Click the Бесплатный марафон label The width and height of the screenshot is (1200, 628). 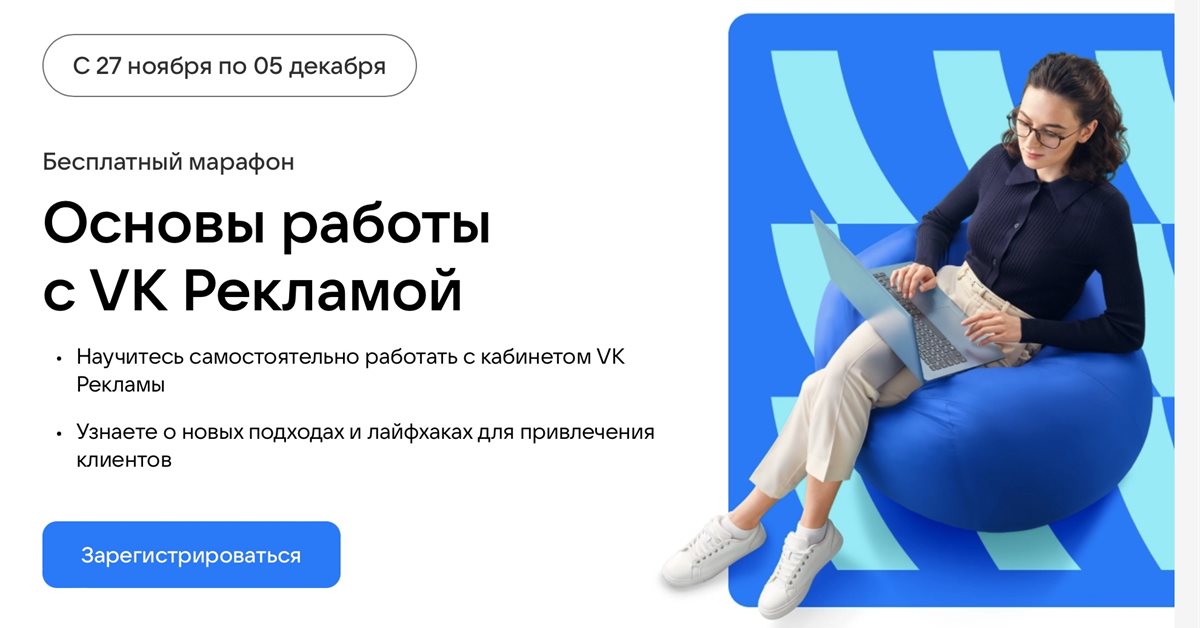point(169,162)
